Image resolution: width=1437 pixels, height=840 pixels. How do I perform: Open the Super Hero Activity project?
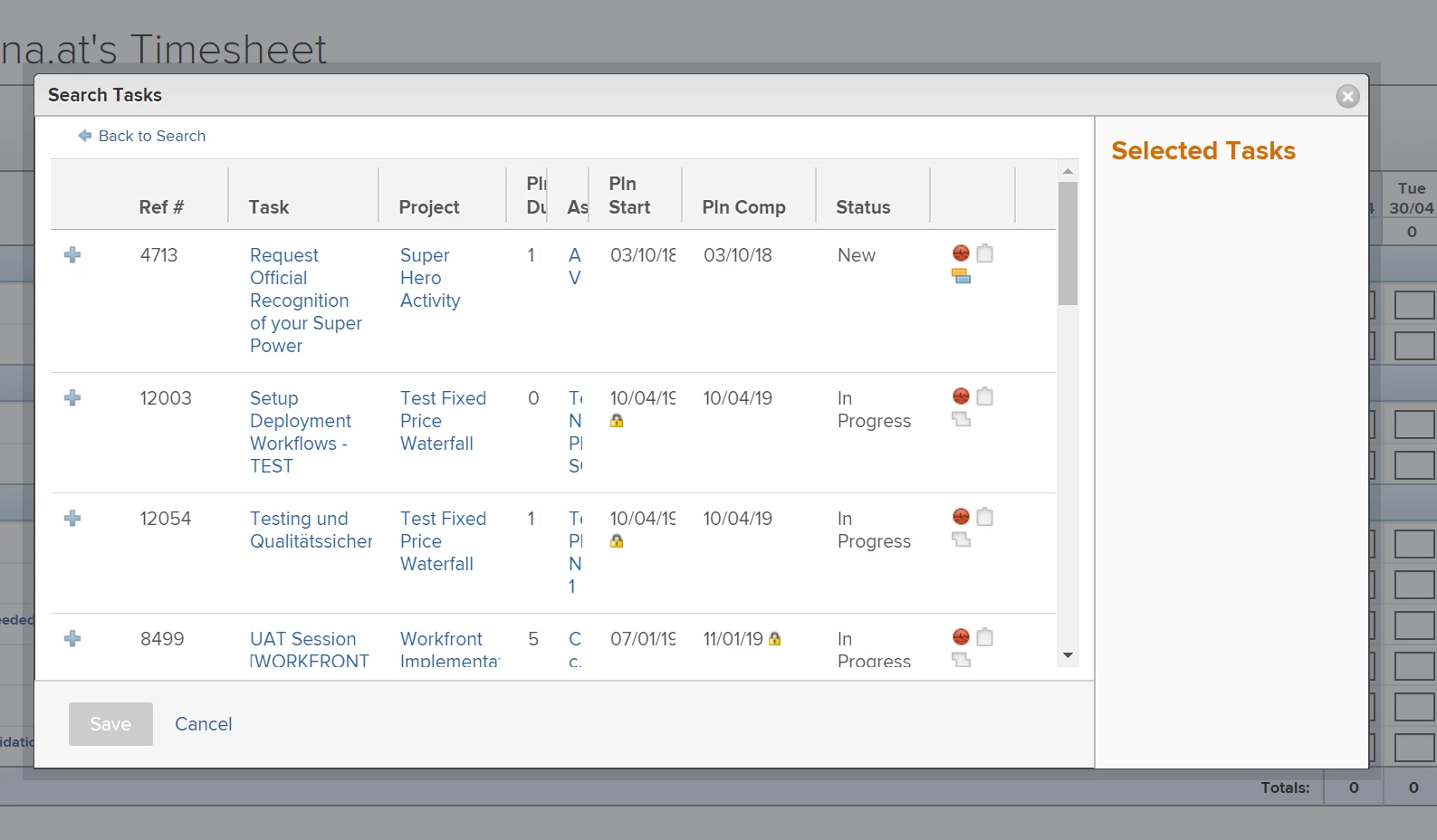(x=430, y=278)
